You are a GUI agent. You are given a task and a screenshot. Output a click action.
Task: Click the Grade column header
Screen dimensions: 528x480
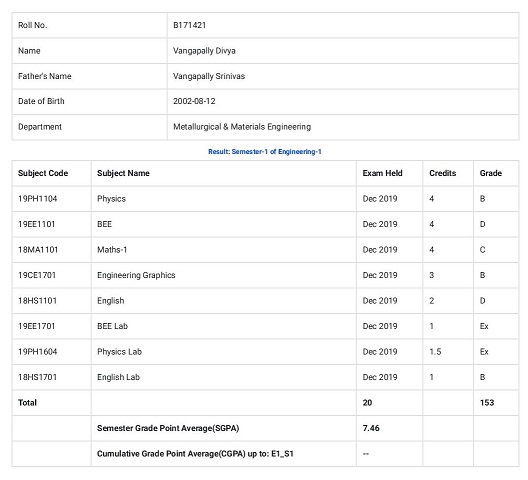coord(491,173)
